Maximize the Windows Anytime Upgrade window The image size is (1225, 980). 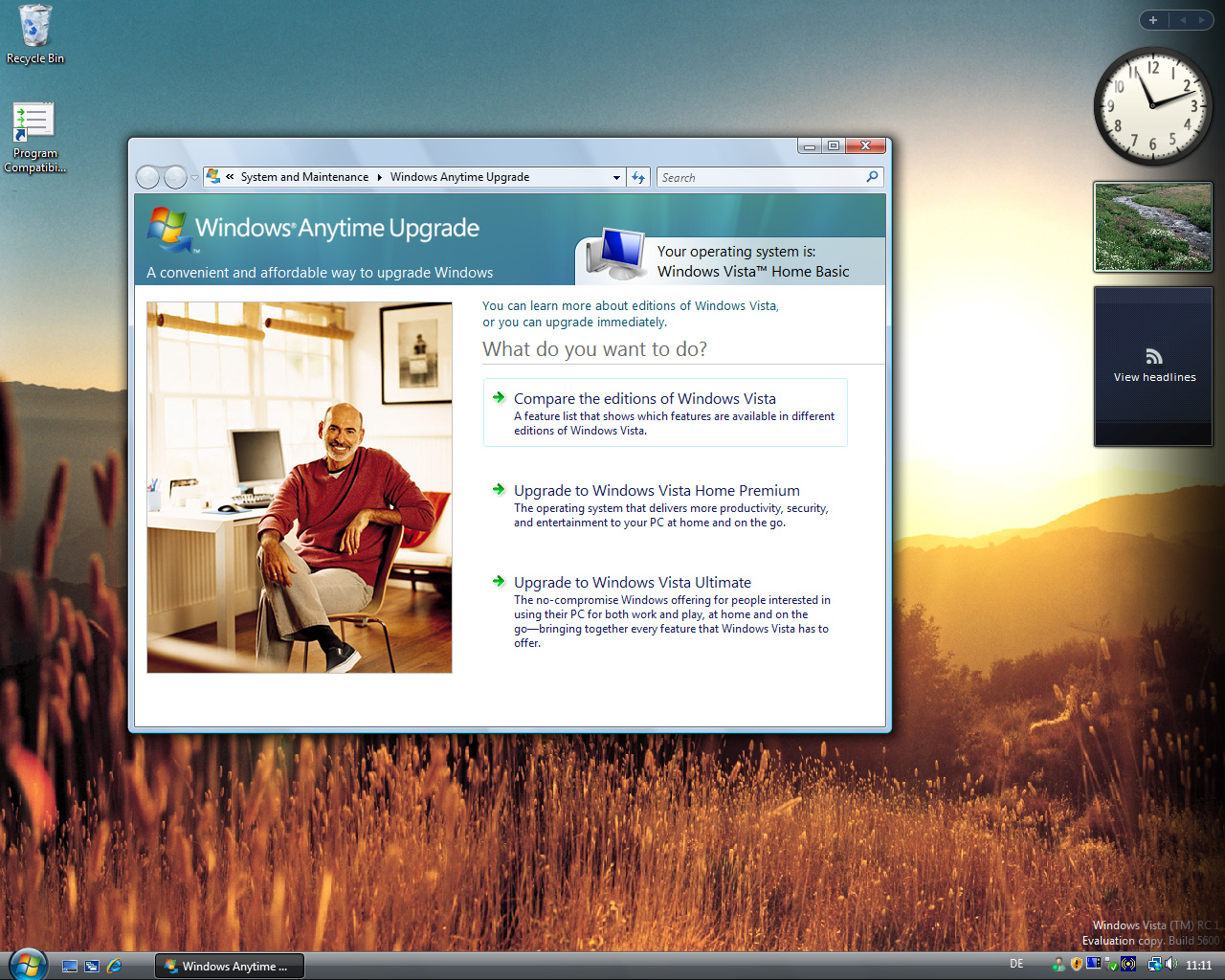(x=834, y=145)
